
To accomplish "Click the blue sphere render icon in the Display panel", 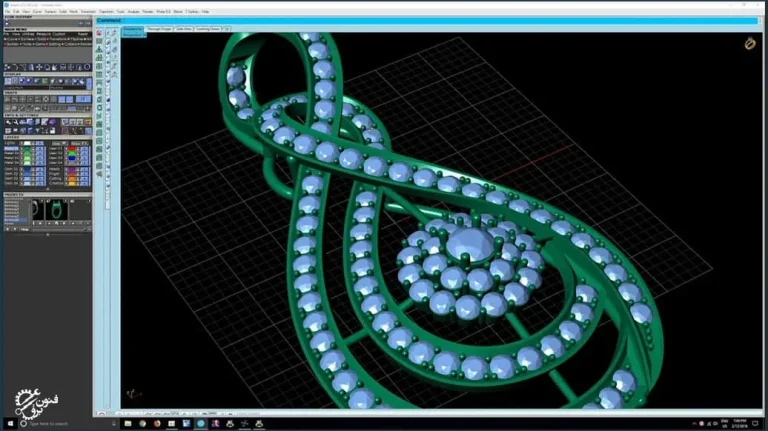I will [x=22, y=81].
